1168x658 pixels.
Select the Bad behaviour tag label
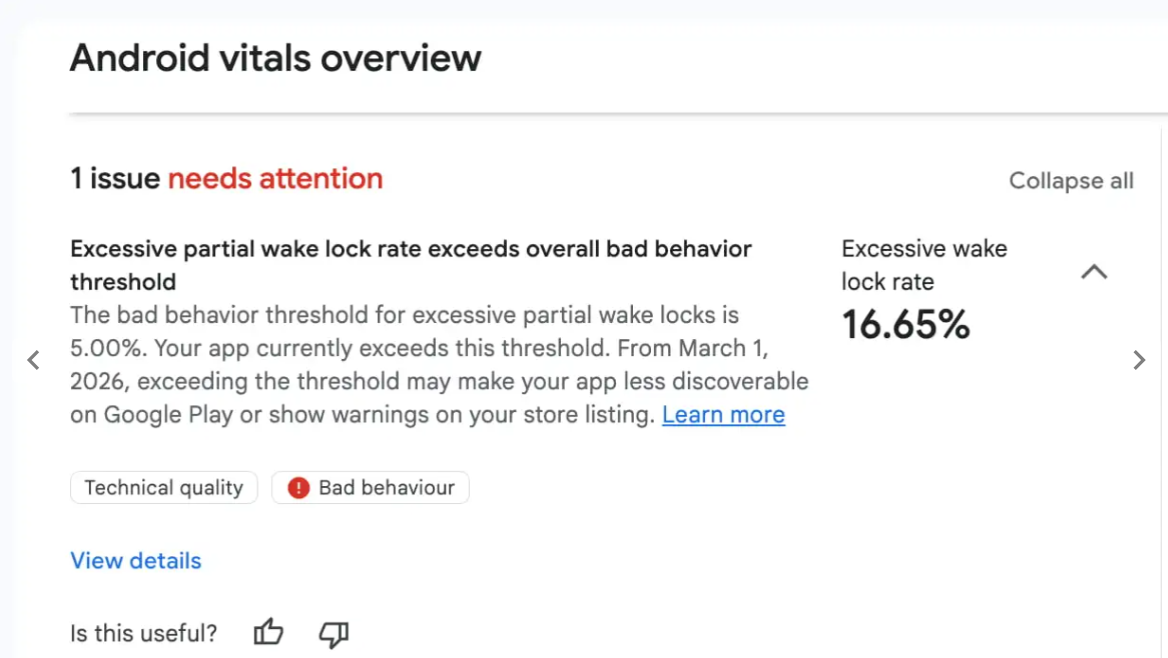[386, 488]
